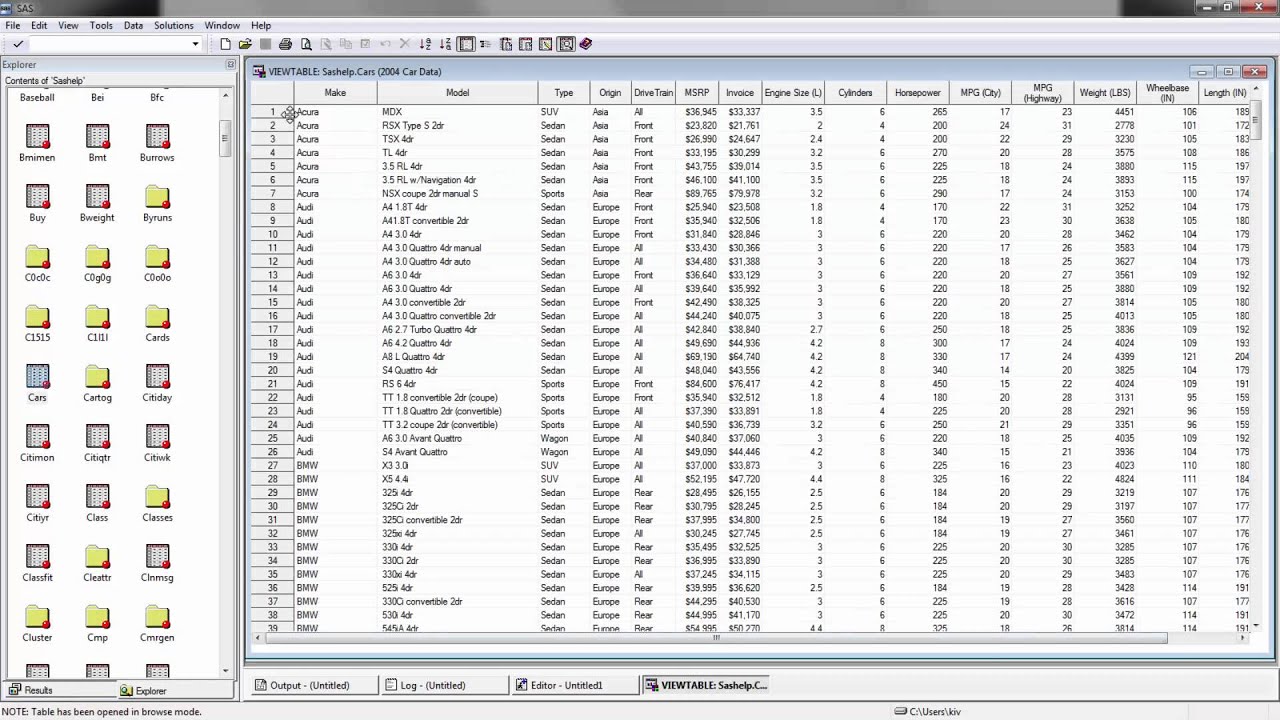Viewport: 1280px width, 720px height.
Task: Select the Bmt table icon
Action: click(97, 137)
